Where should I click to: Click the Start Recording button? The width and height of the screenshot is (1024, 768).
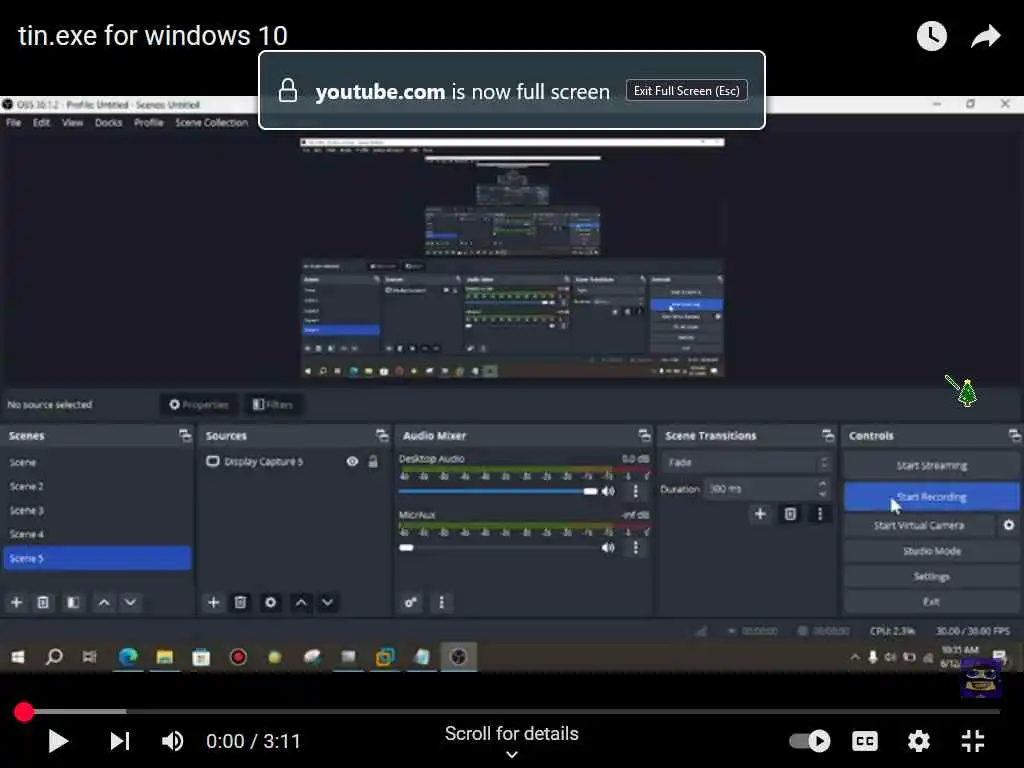(x=931, y=497)
